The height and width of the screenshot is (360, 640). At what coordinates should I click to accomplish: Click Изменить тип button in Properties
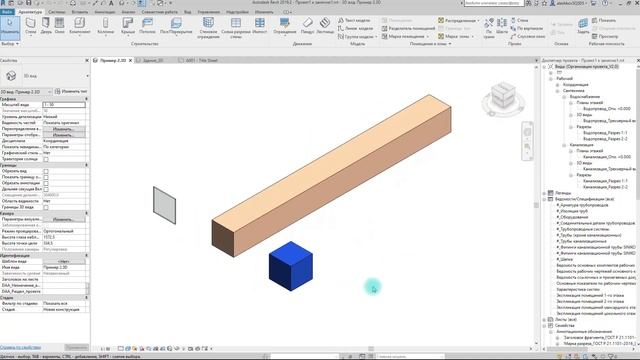pos(71,91)
